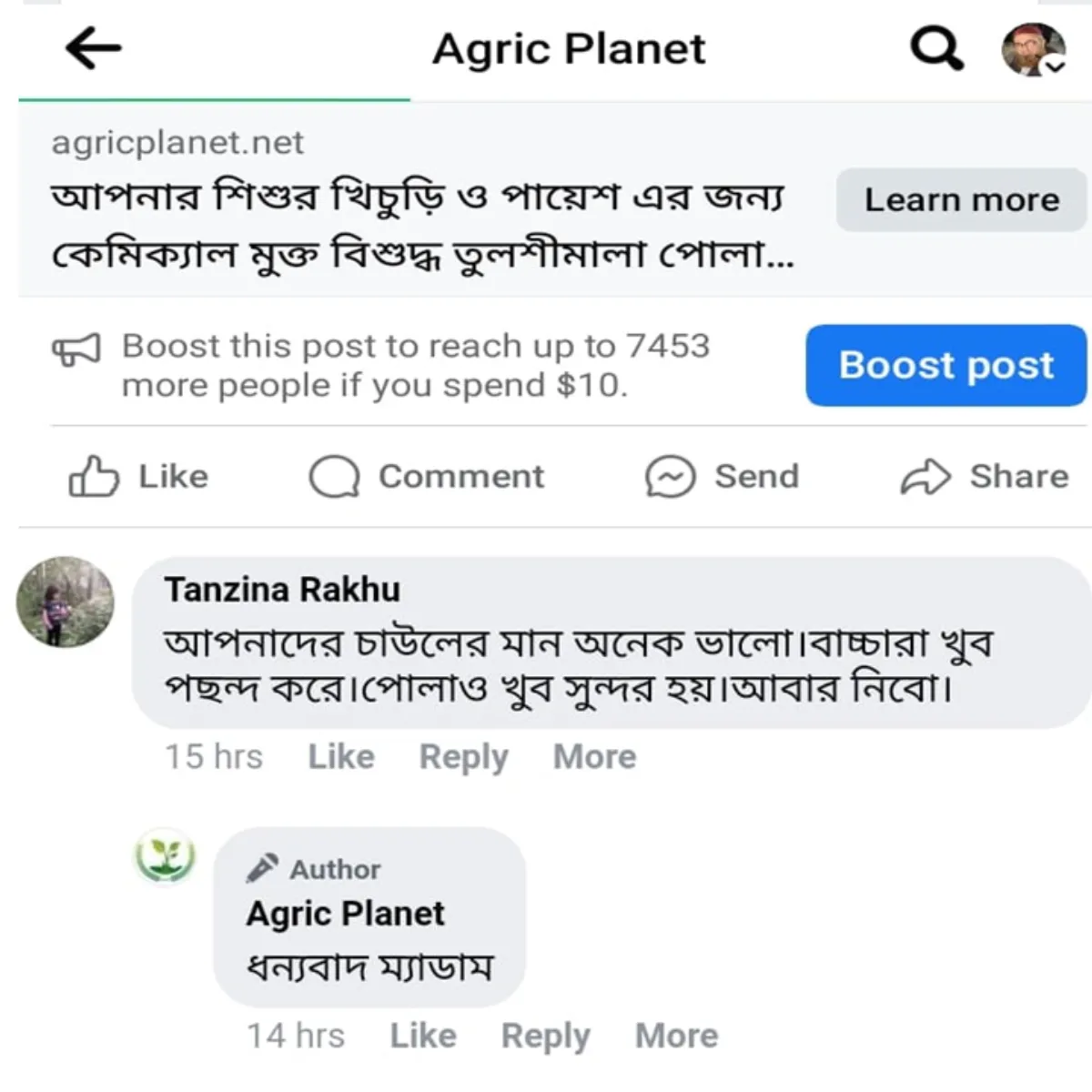This screenshot has height=1092, width=1092.
Task: Share the post using arrow icon
Action: 925,477
